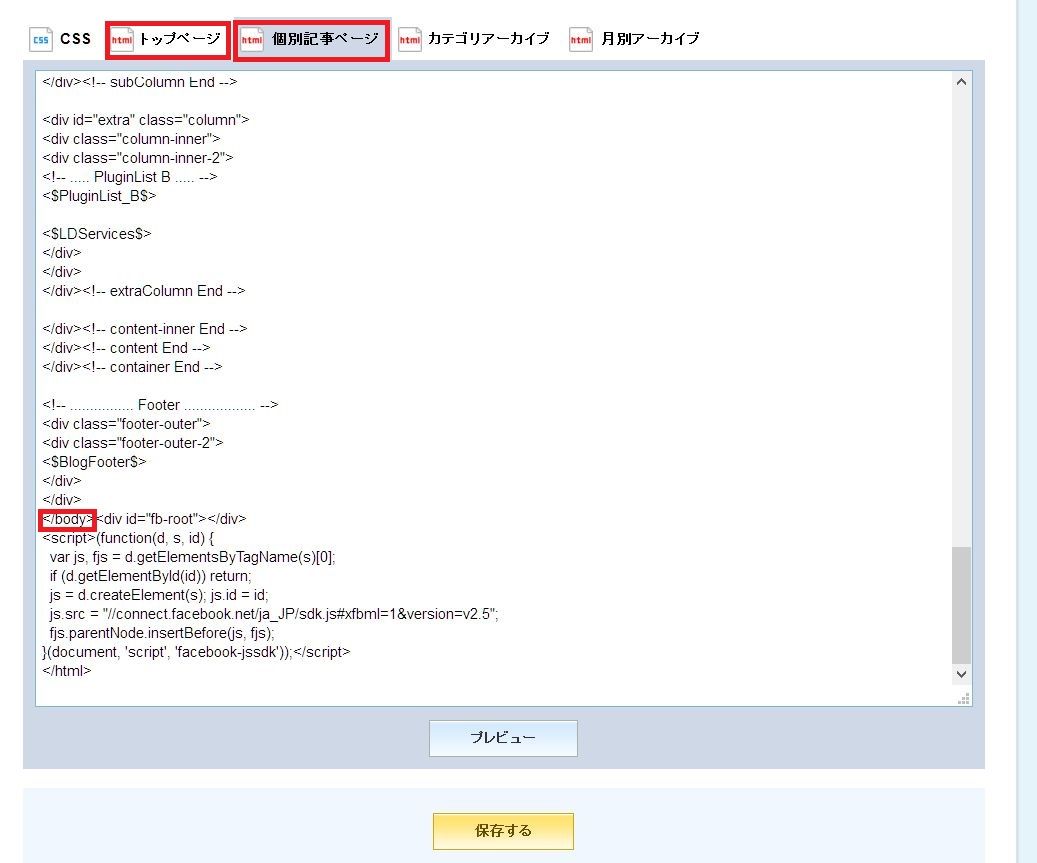The height and width of the screenshot is (863, 1037).
Task: Click the div id="fb-root" text
Action: click(171, 519)
